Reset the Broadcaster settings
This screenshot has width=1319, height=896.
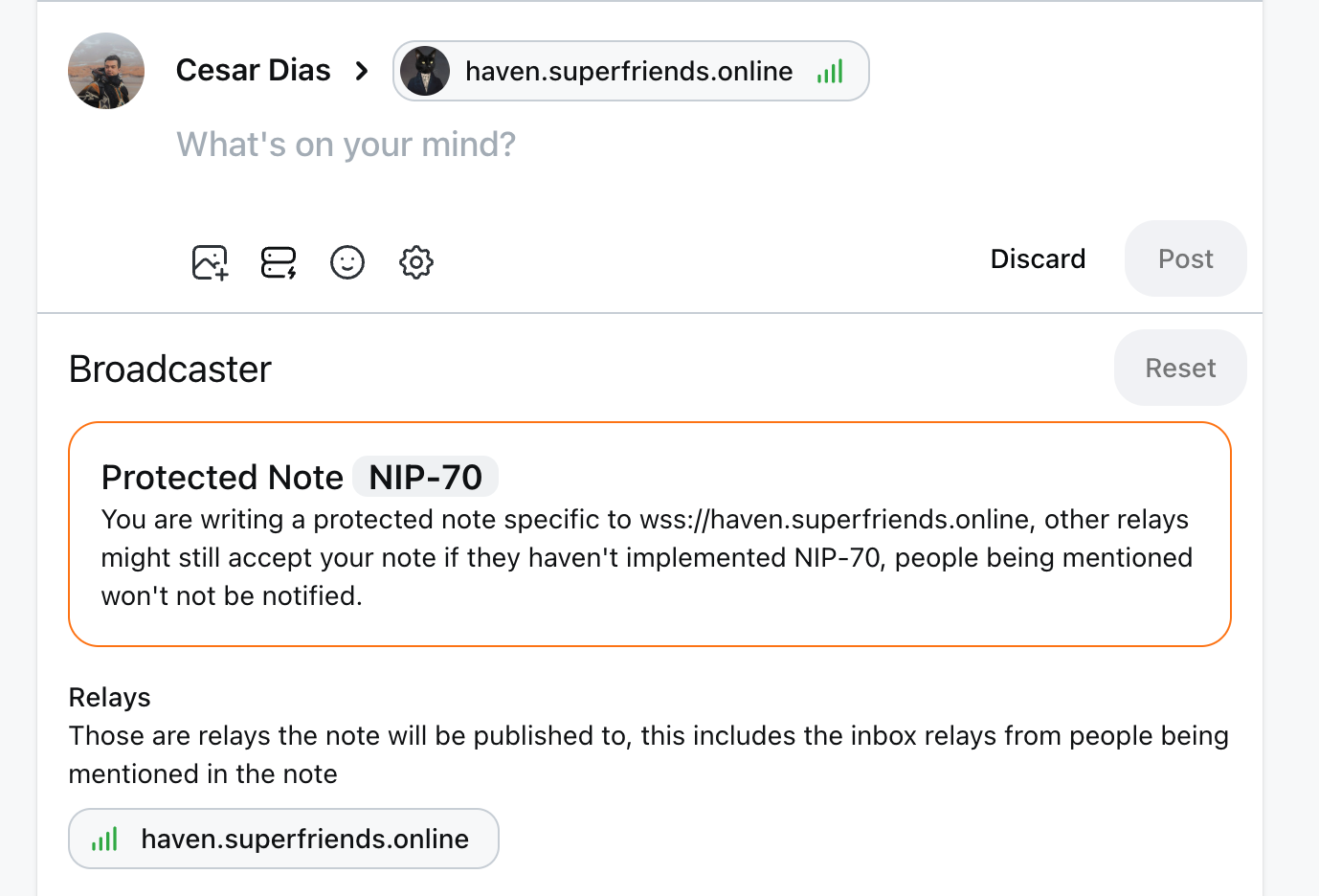point(1179,368)
